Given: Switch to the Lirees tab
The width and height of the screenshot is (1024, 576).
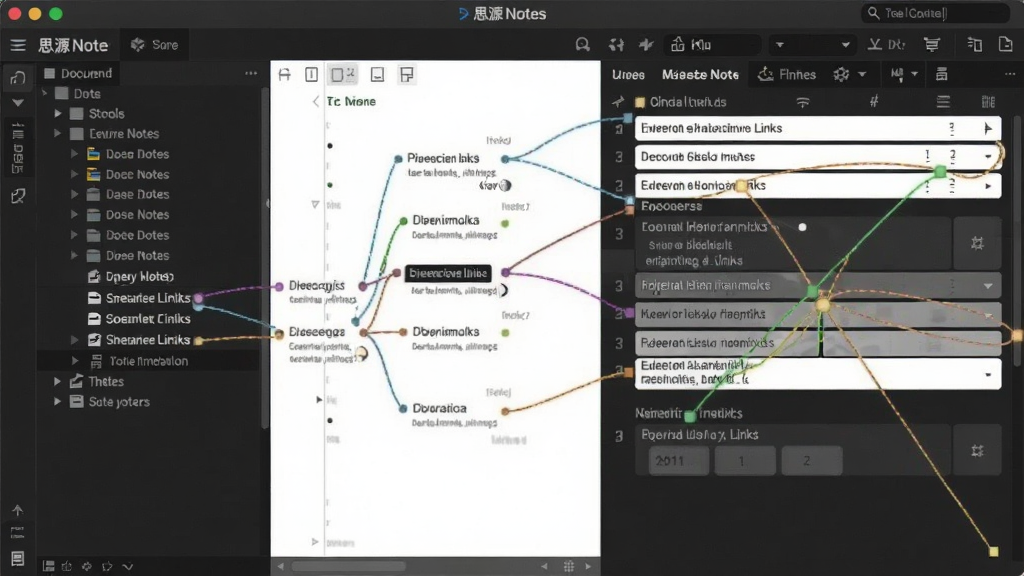Looking at the screenshot, I should click(x=628, y=75).
